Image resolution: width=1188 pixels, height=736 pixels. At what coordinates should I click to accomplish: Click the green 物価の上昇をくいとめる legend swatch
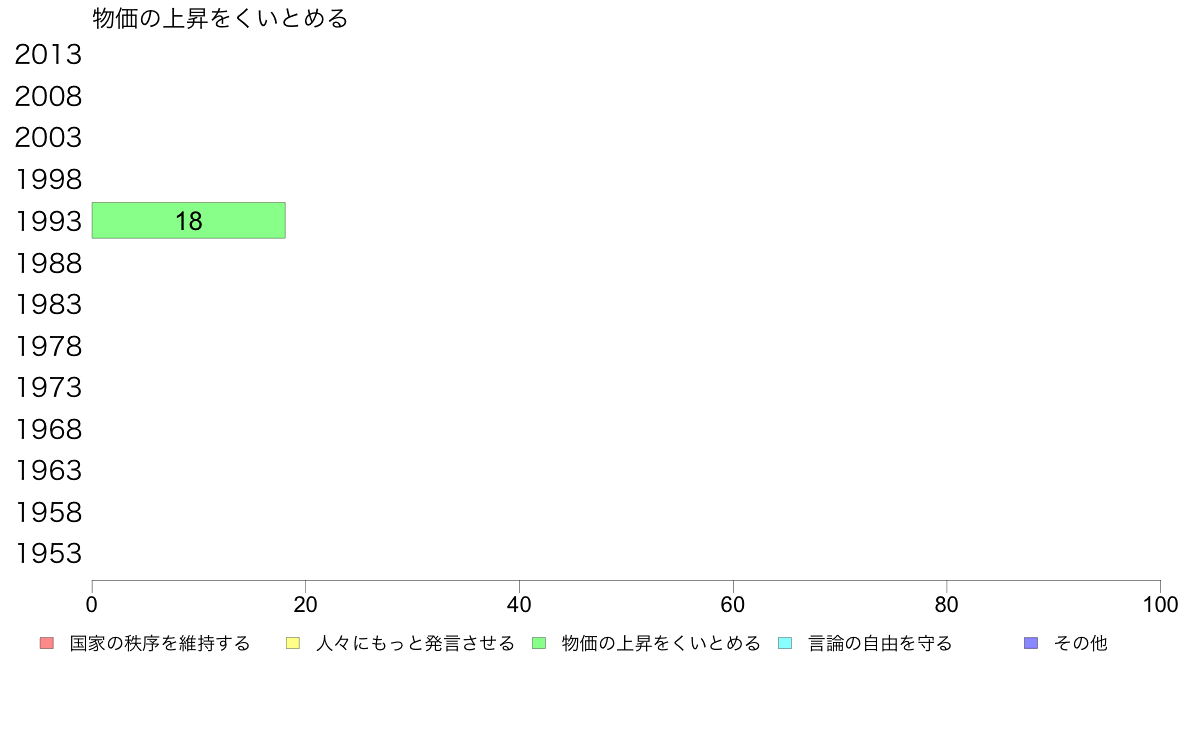(x=539, y=644)
